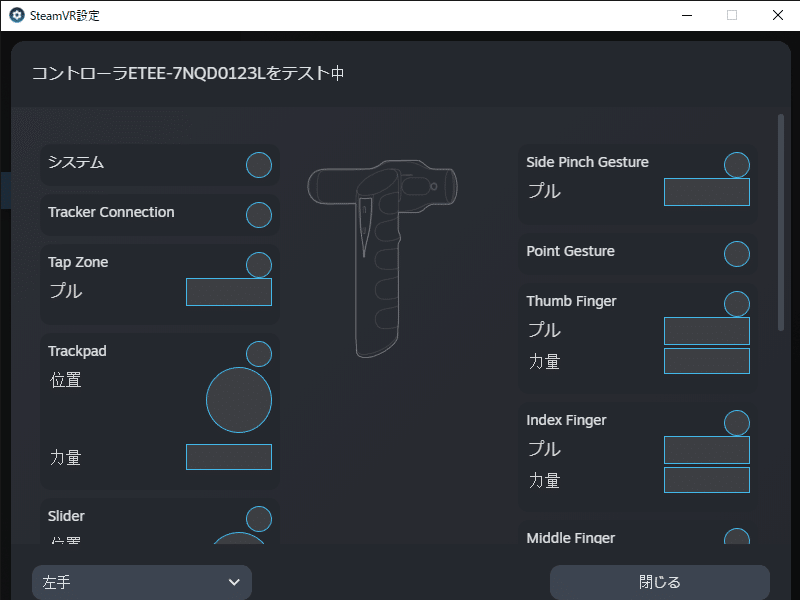Click the Thumb Finger 力量 value bar
This screenshot has height=600, width=800.
pos(707,361)
